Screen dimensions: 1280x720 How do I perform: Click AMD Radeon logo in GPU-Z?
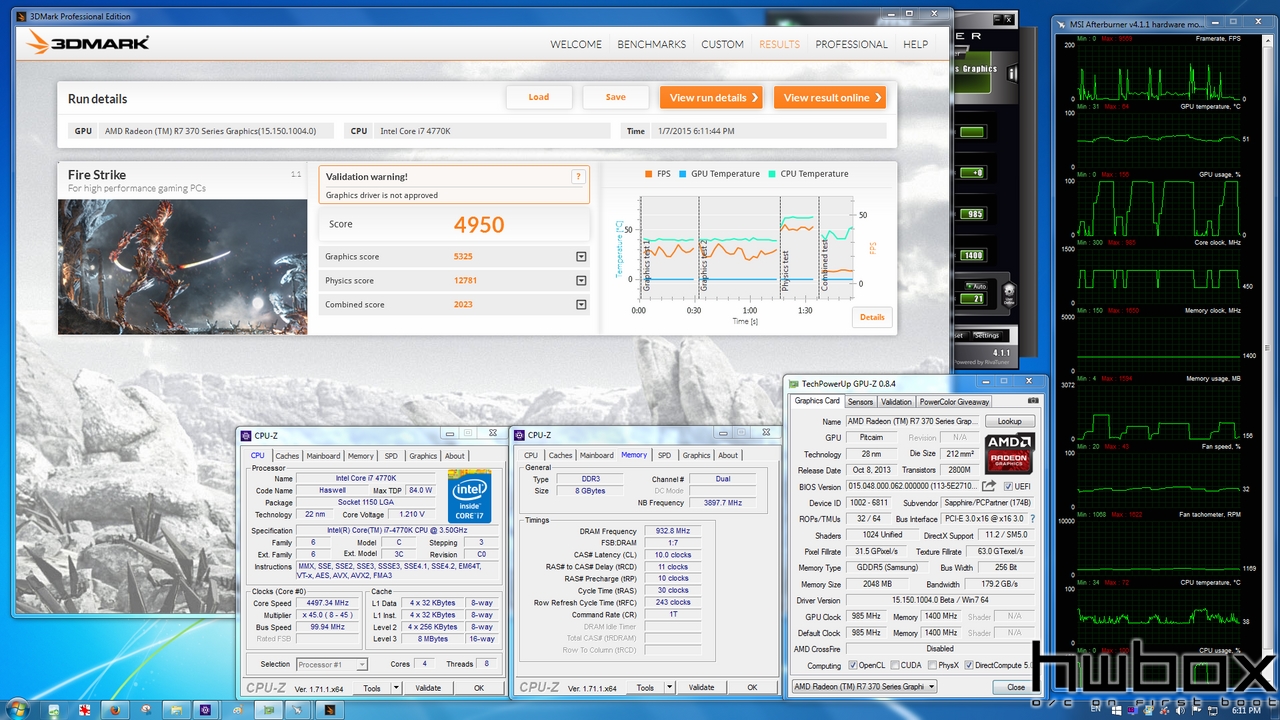pos(1009,453)
